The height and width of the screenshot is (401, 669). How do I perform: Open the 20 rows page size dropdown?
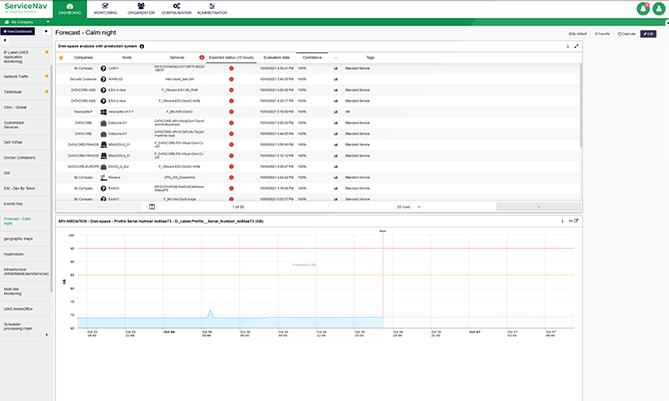408,207
